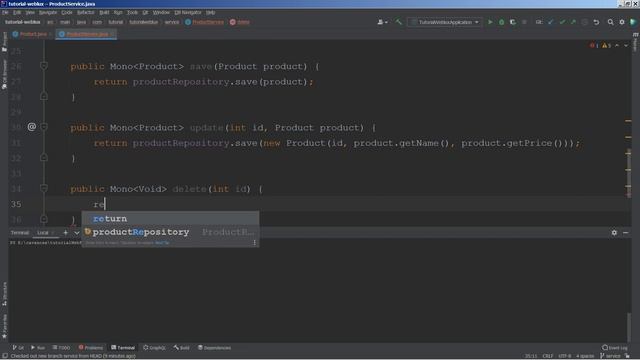Go to previous highlighted problem arrow
The width and height of the screenshot is (640, 360).
617,45
